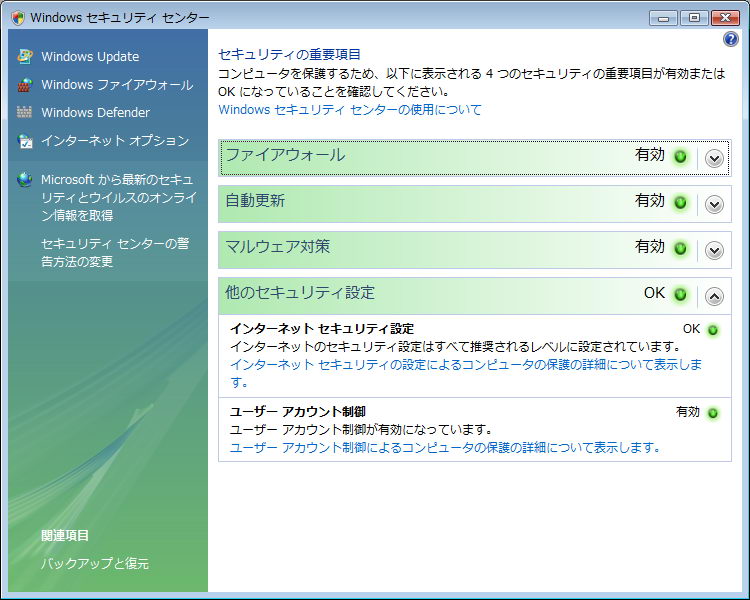
Task: Open Windows Defender link
Action: click(95, 112)
